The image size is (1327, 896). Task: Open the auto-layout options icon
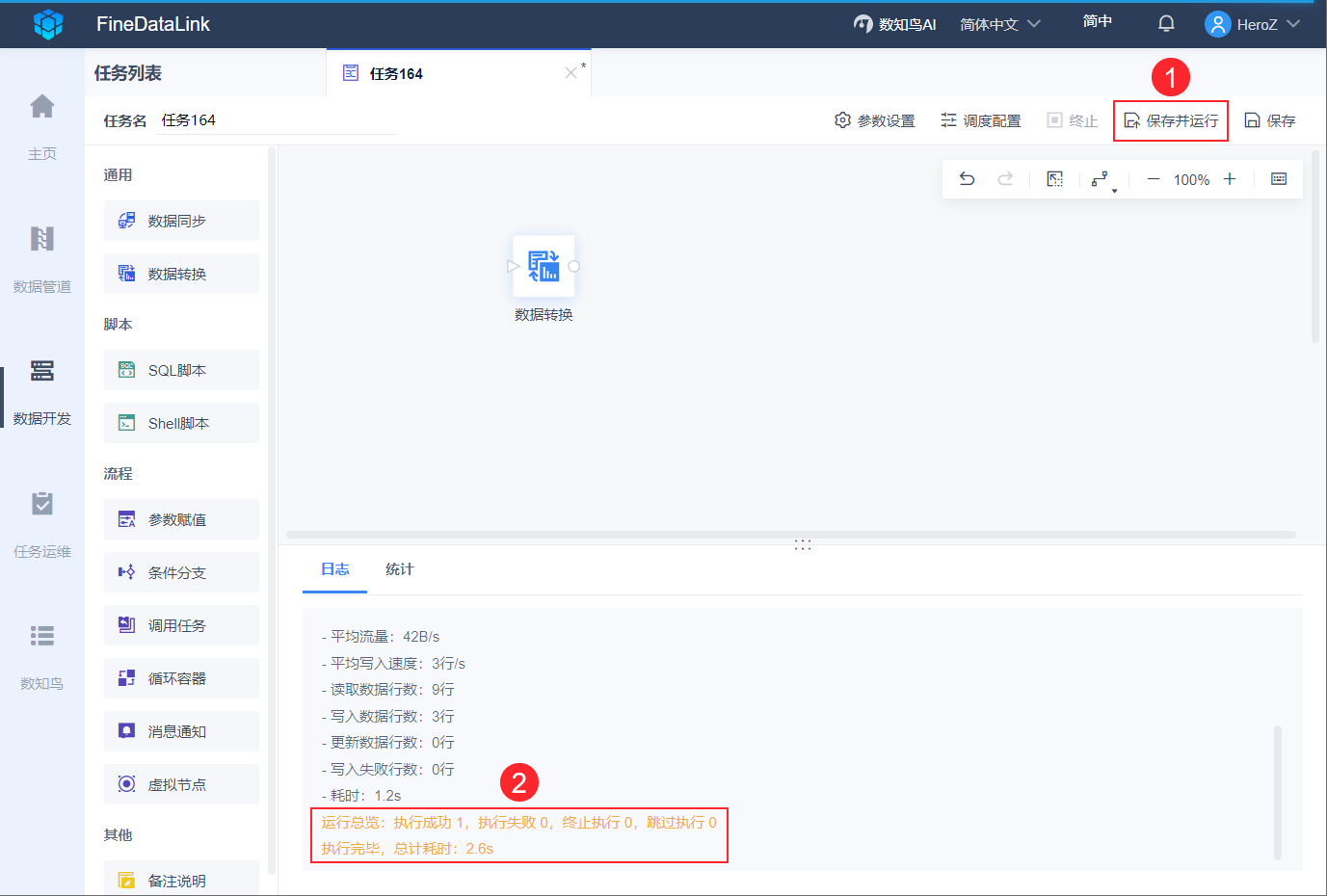[1101, 180]
